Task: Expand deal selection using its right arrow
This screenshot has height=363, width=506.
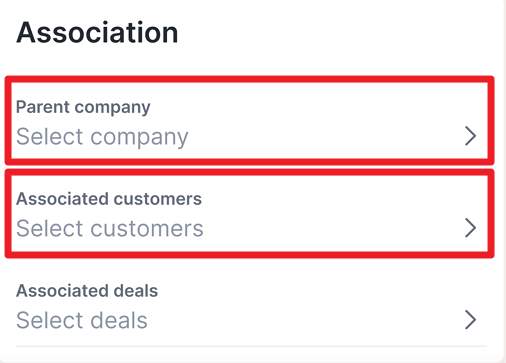Action: point(470,320)
